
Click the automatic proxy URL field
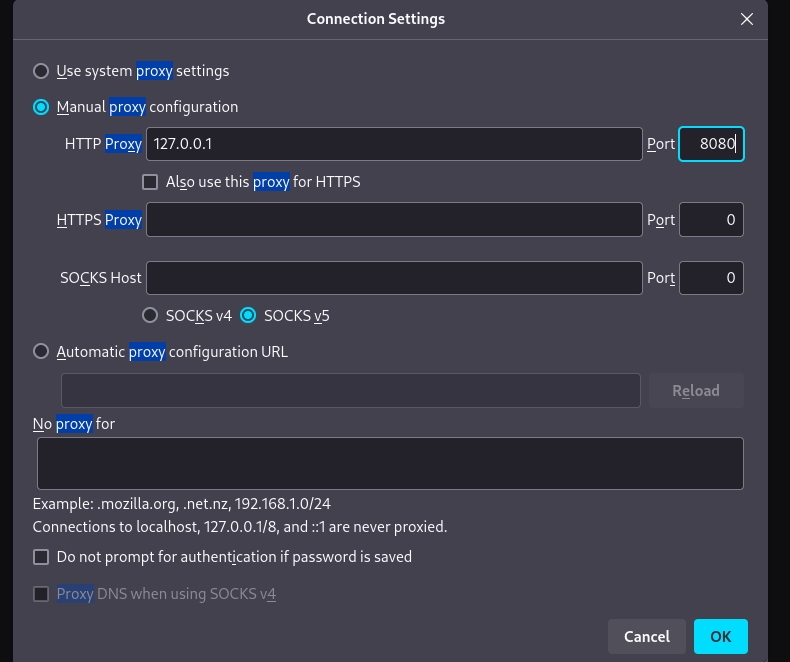pyautogui.click(x=351, y=390)
